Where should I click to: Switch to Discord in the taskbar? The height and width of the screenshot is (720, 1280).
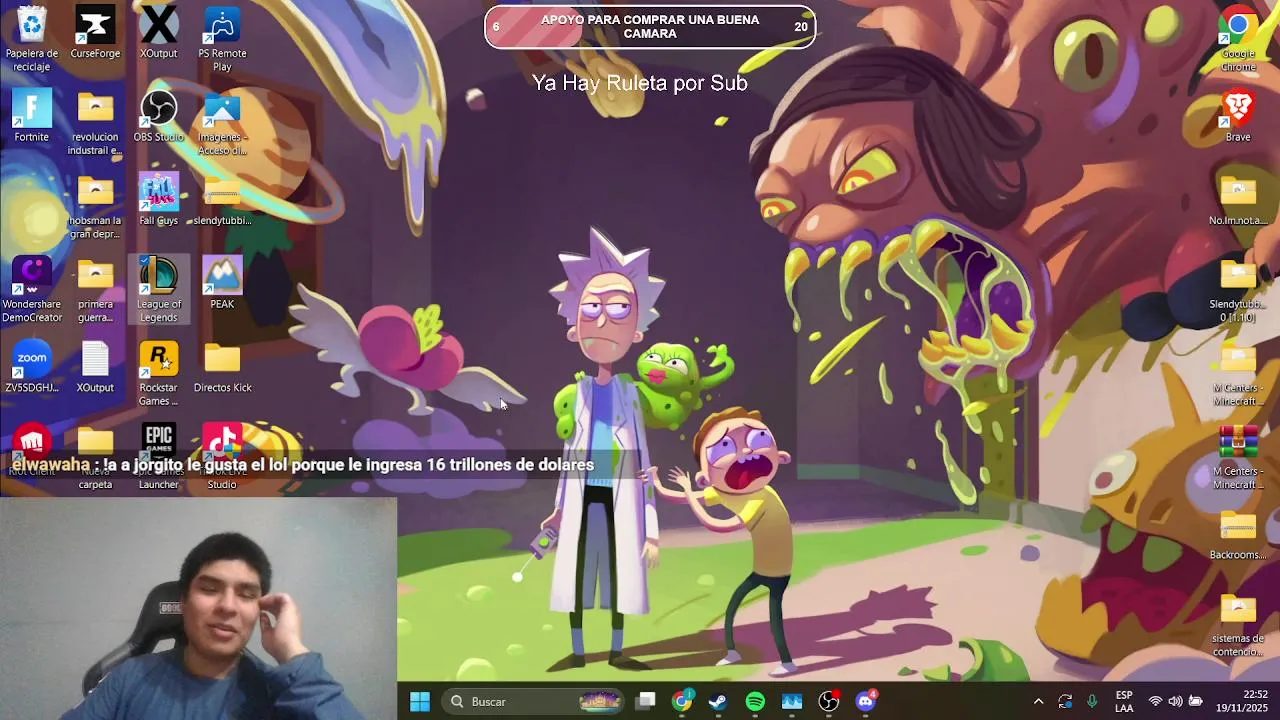(866, 702)
